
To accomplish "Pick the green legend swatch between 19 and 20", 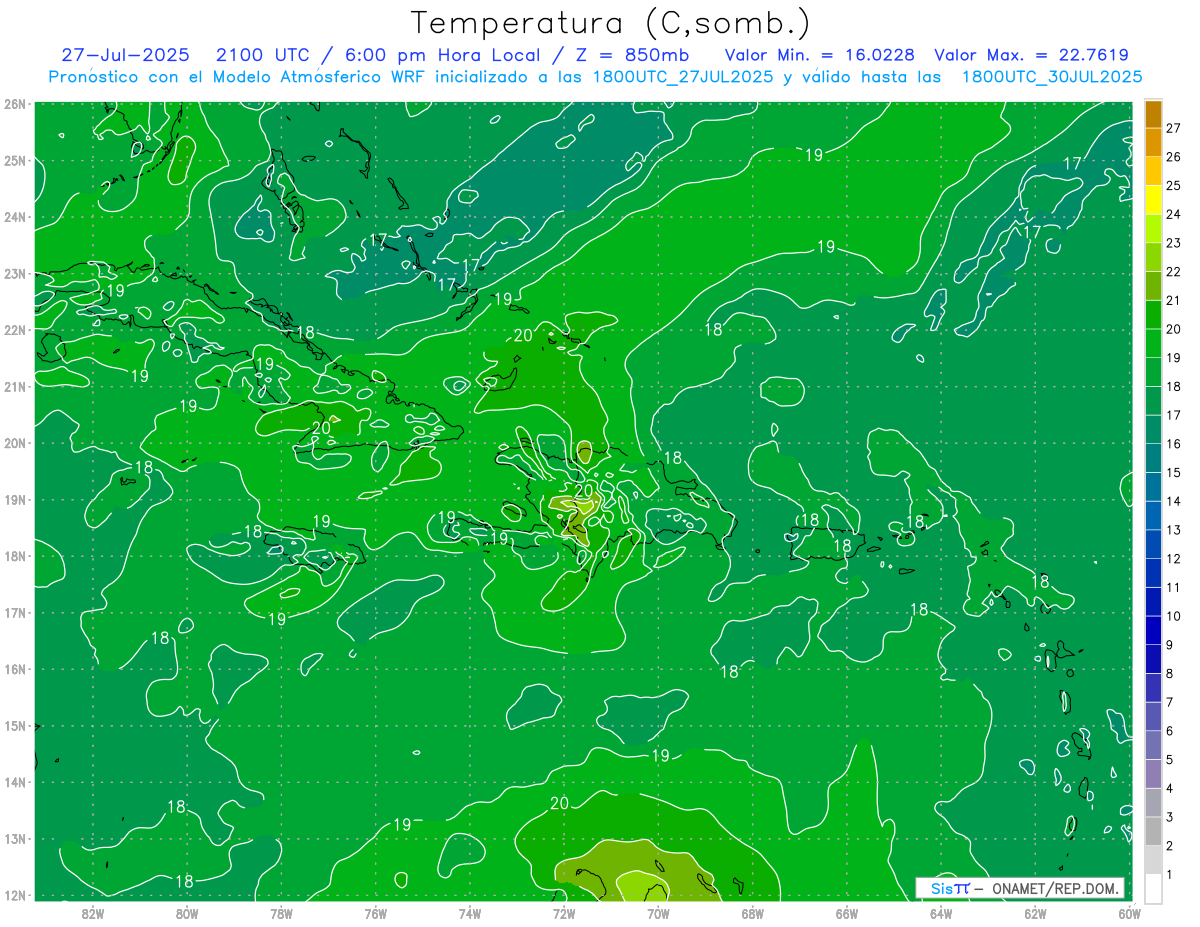I will 1153,343.
